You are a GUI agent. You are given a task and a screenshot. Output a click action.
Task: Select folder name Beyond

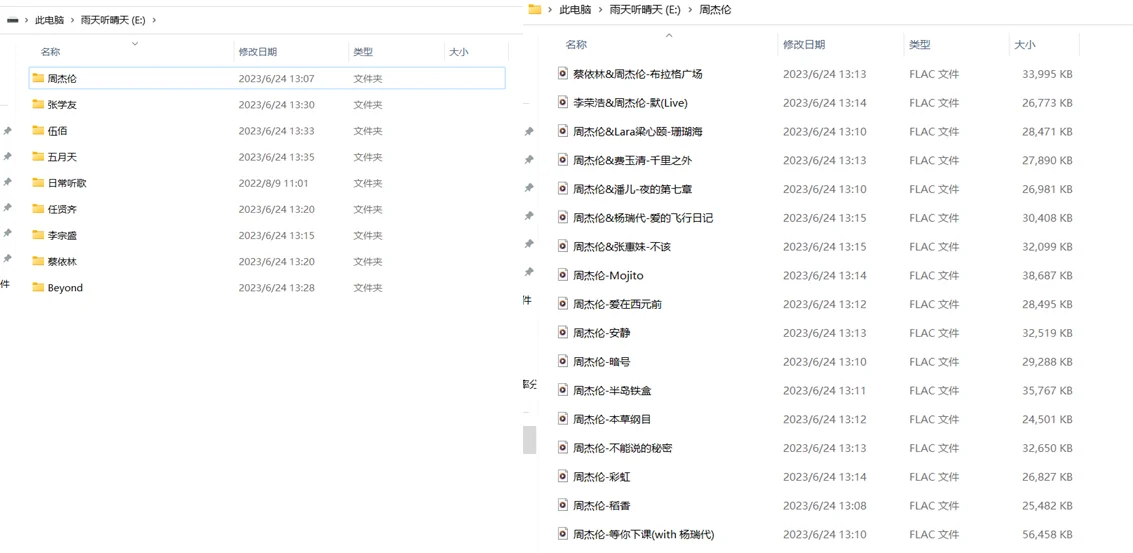65,288
